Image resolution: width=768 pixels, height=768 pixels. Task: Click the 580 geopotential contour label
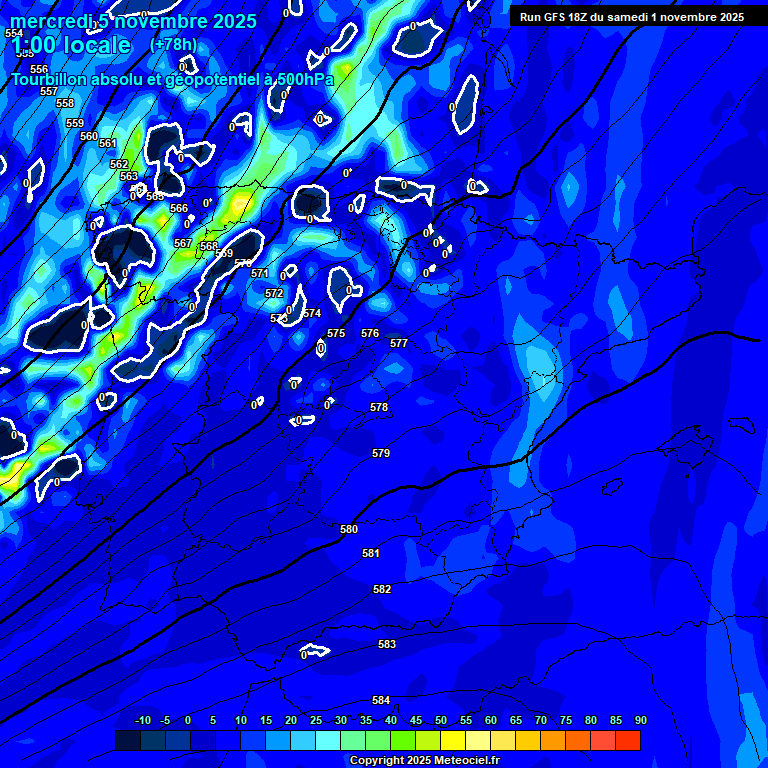(349, 529)
